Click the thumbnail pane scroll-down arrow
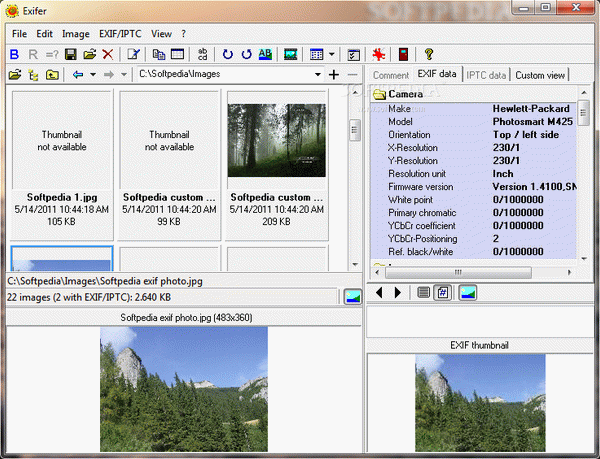Image resolution: width=600 pixels, height=459 pixels. coord(355,265)
